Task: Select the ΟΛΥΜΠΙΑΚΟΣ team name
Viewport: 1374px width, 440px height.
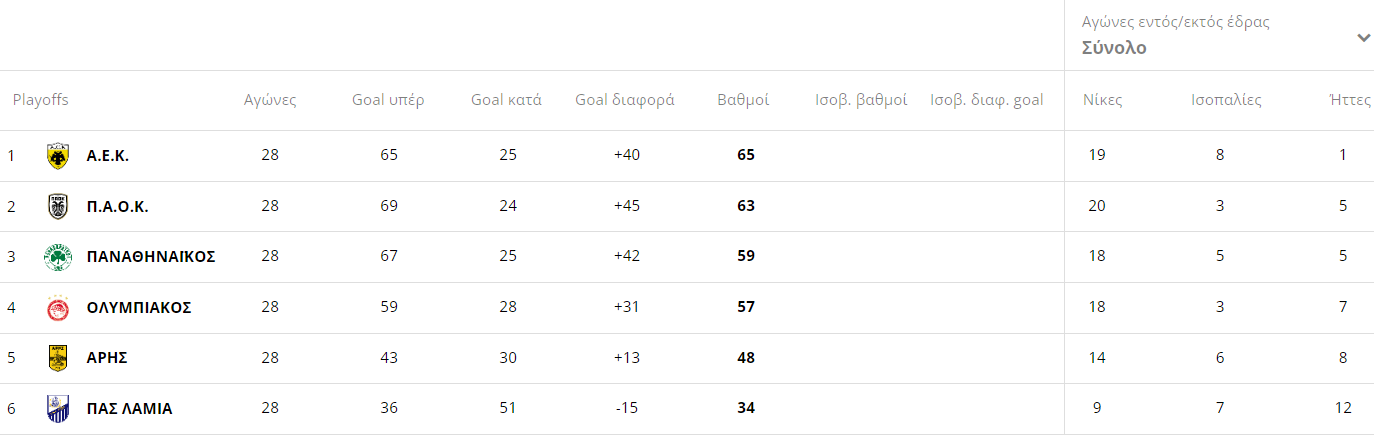Action: (139, 308)
